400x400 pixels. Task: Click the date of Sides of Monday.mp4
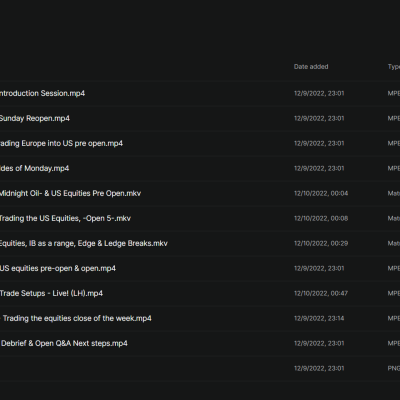tap(319, 168)
